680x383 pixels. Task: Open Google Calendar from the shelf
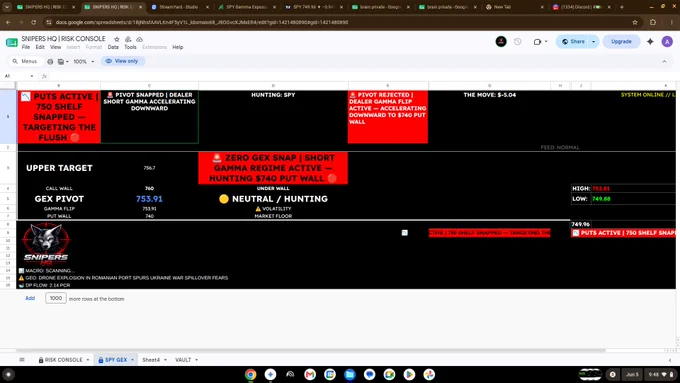coord(330,374)
